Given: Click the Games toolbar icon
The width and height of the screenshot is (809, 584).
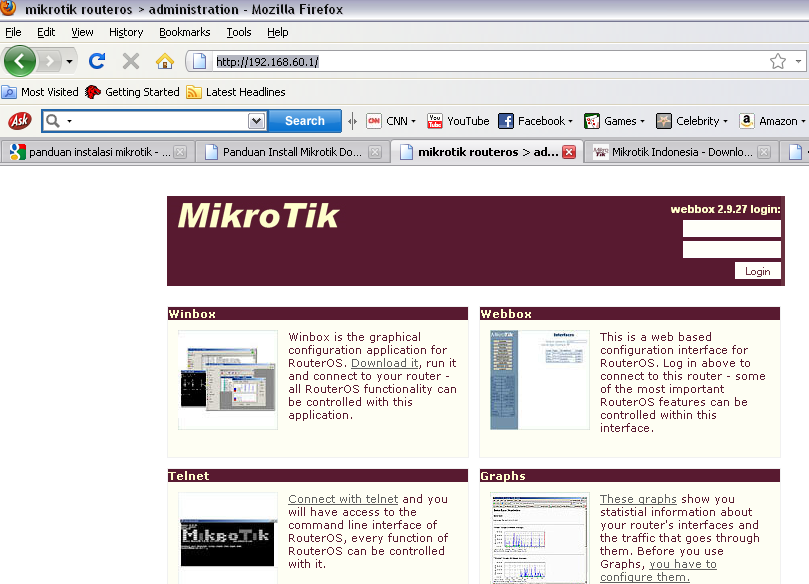Looking at the screenshot, I should pos(592,121).
